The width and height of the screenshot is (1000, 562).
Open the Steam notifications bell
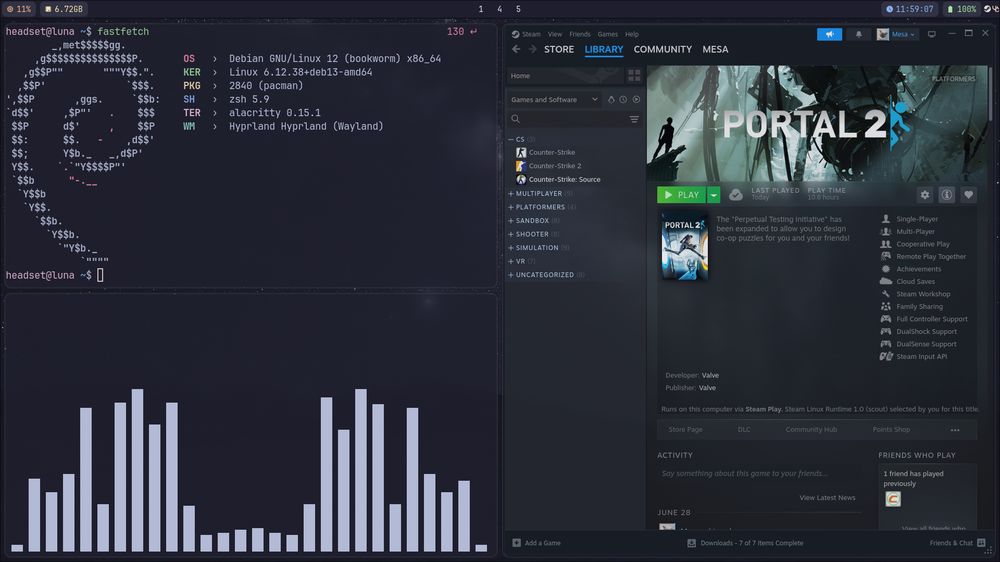coord(858,34)
